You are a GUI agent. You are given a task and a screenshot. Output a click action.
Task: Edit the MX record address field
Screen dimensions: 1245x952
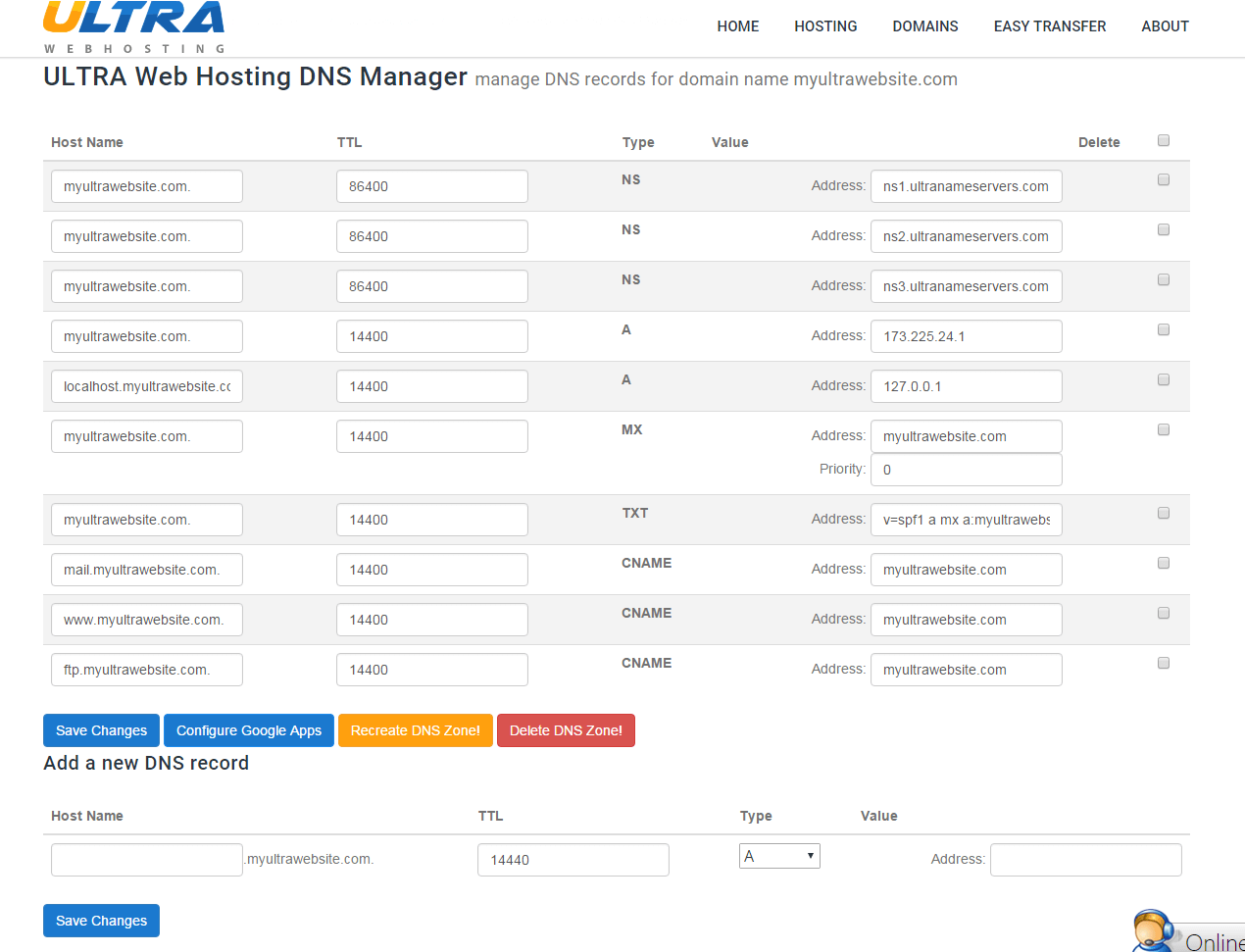pyautogui.click(x=967, y=436)
